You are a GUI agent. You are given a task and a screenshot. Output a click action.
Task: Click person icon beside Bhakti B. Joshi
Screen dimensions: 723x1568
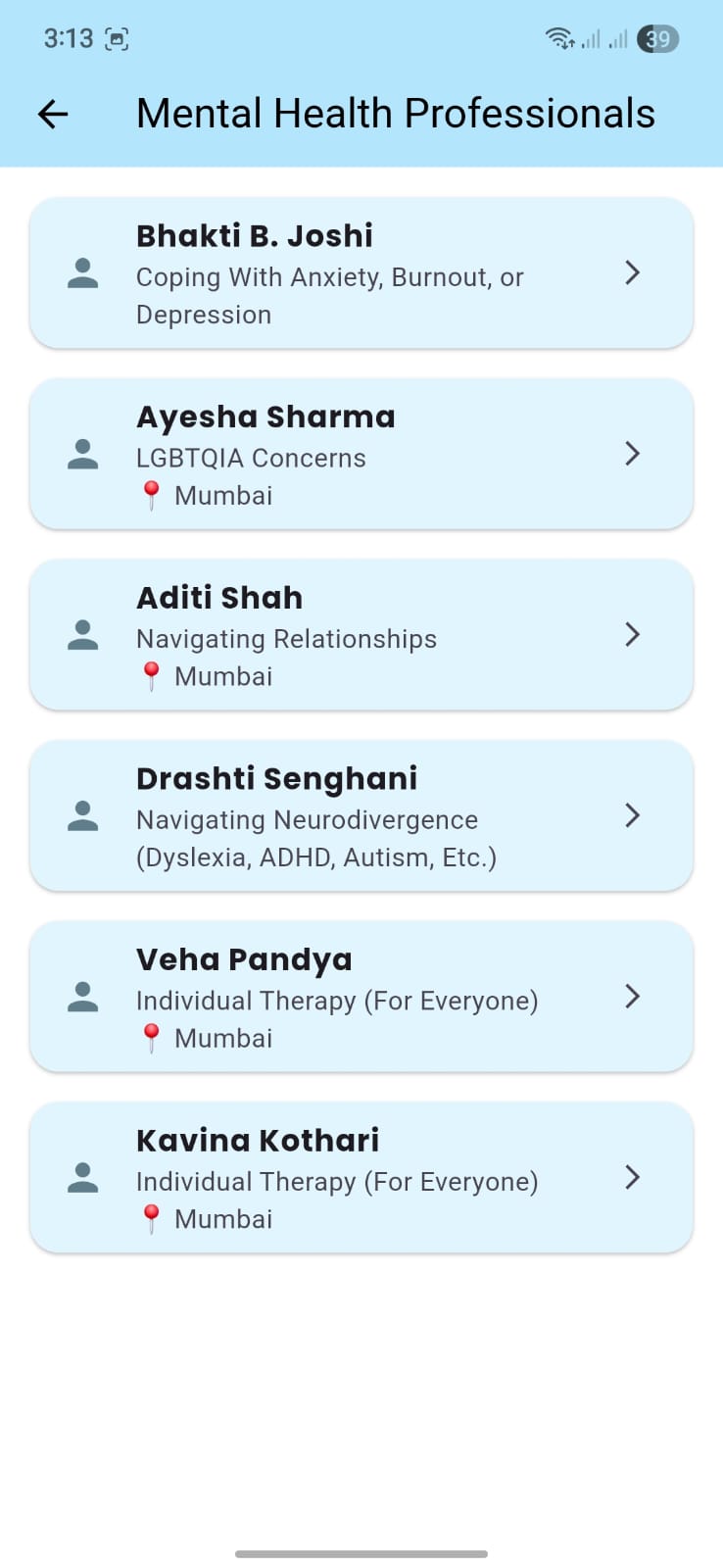[83, 273]
